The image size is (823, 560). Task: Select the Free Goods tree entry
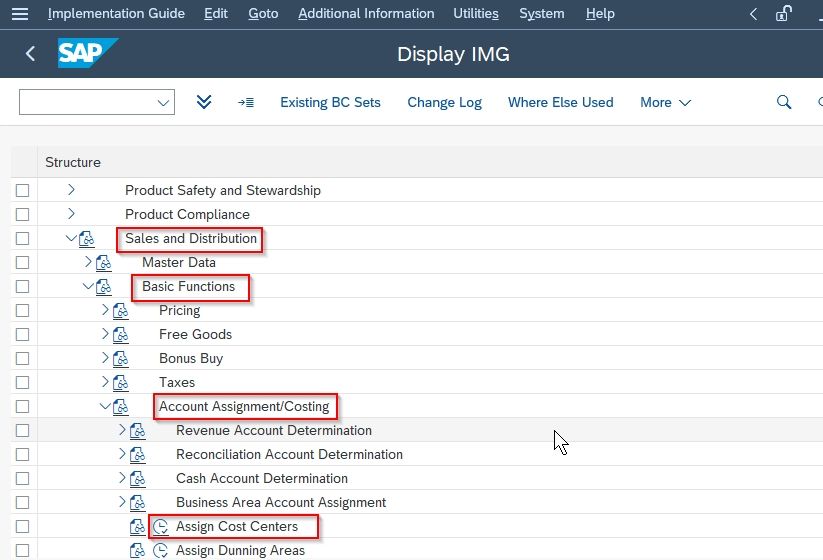(195, 334)
